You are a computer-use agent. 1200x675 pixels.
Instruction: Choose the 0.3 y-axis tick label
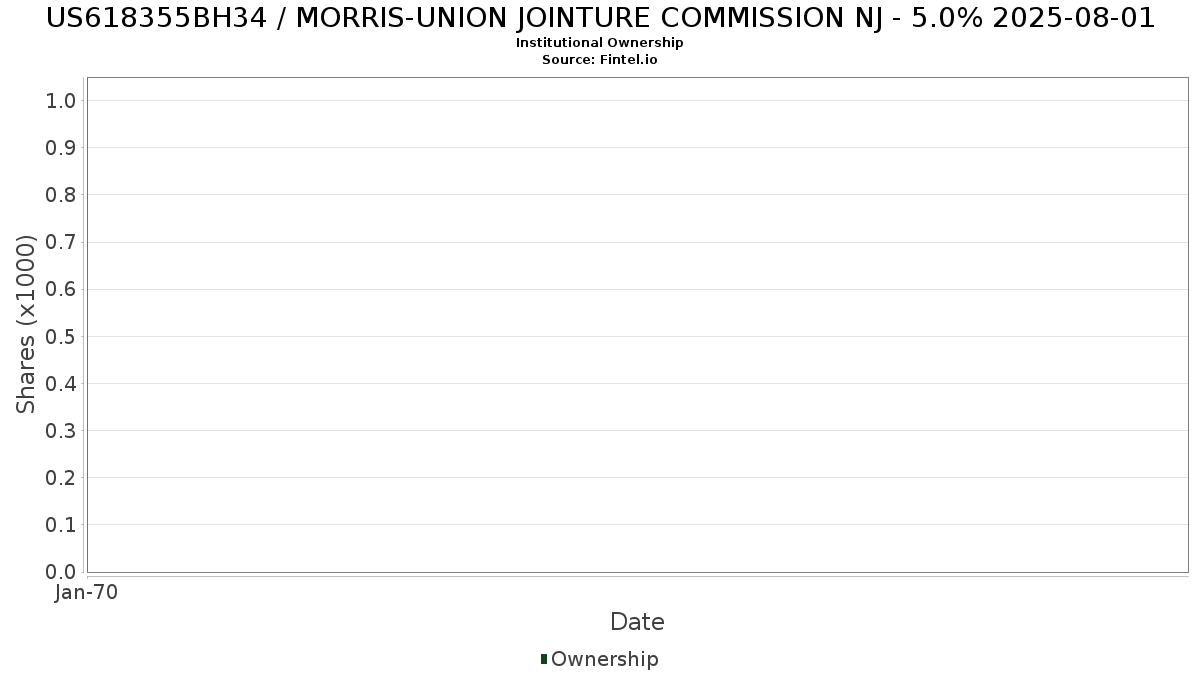tap(60, 430)
